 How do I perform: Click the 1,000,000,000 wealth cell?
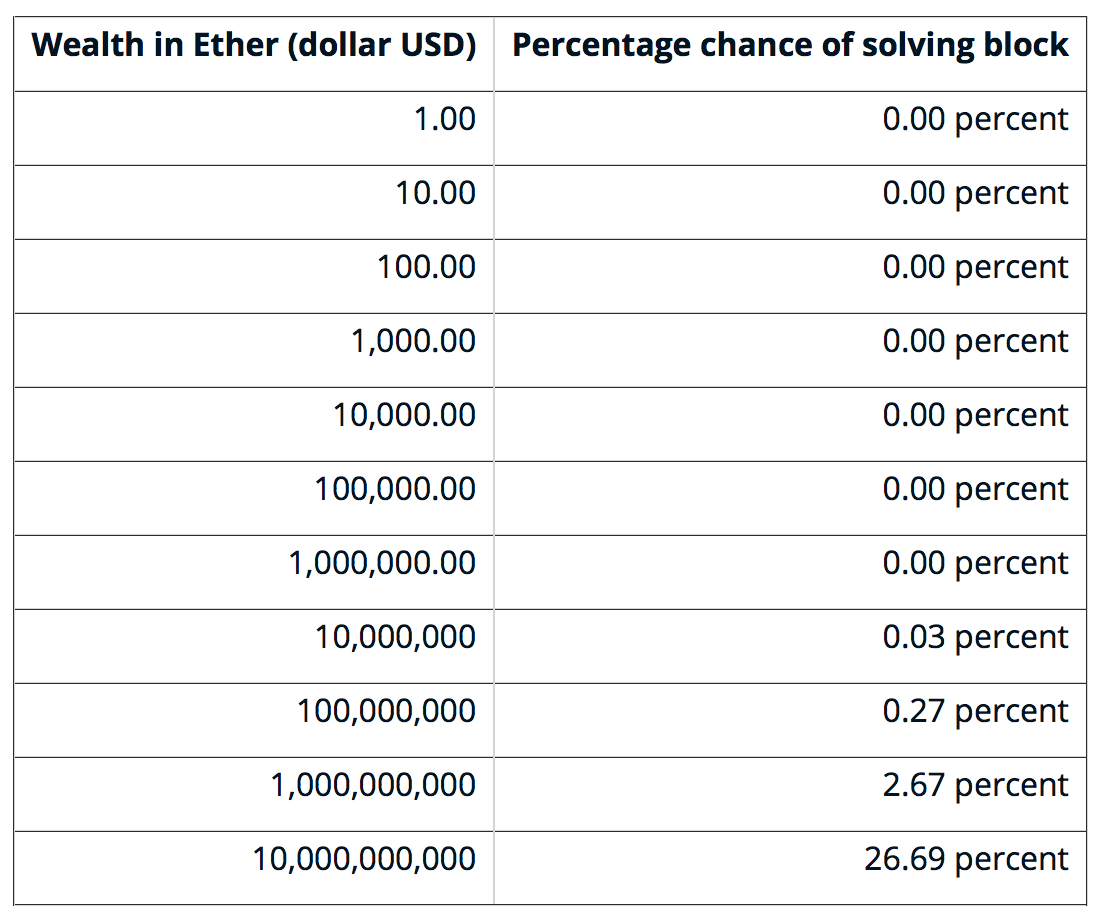pos(373,785)
